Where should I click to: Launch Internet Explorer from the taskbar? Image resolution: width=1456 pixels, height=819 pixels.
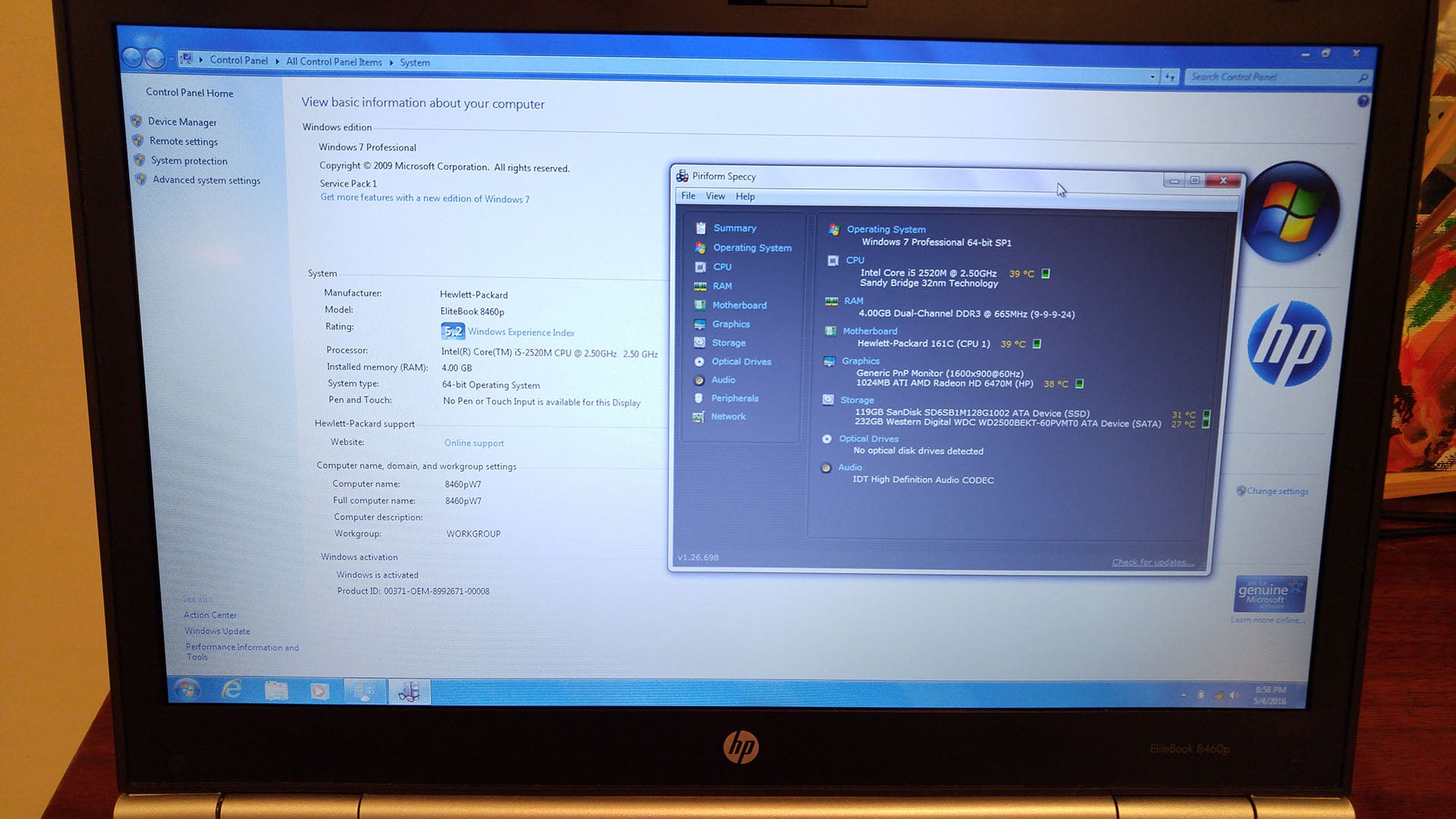231,689
